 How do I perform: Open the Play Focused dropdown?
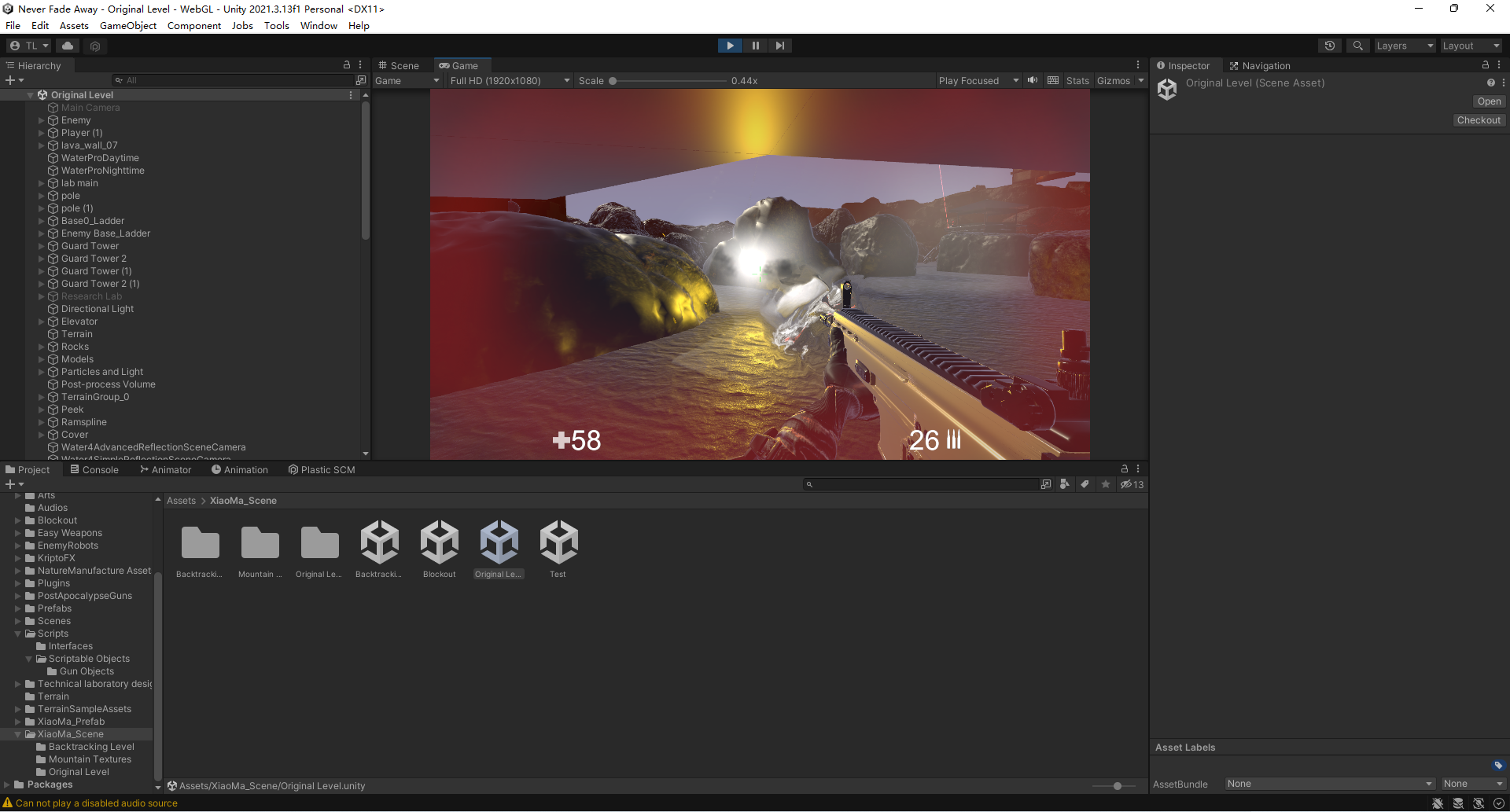[978, 80]
